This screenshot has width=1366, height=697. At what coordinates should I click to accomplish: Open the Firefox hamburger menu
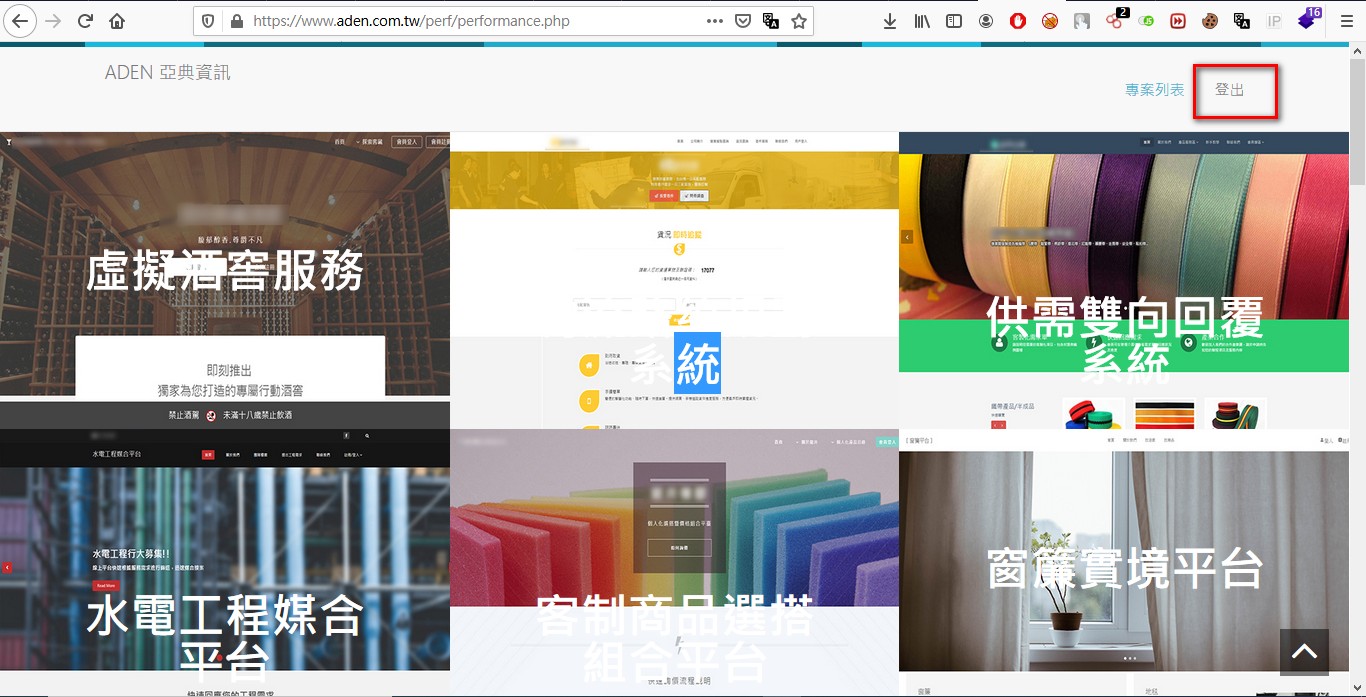[x=1346, y=21]
